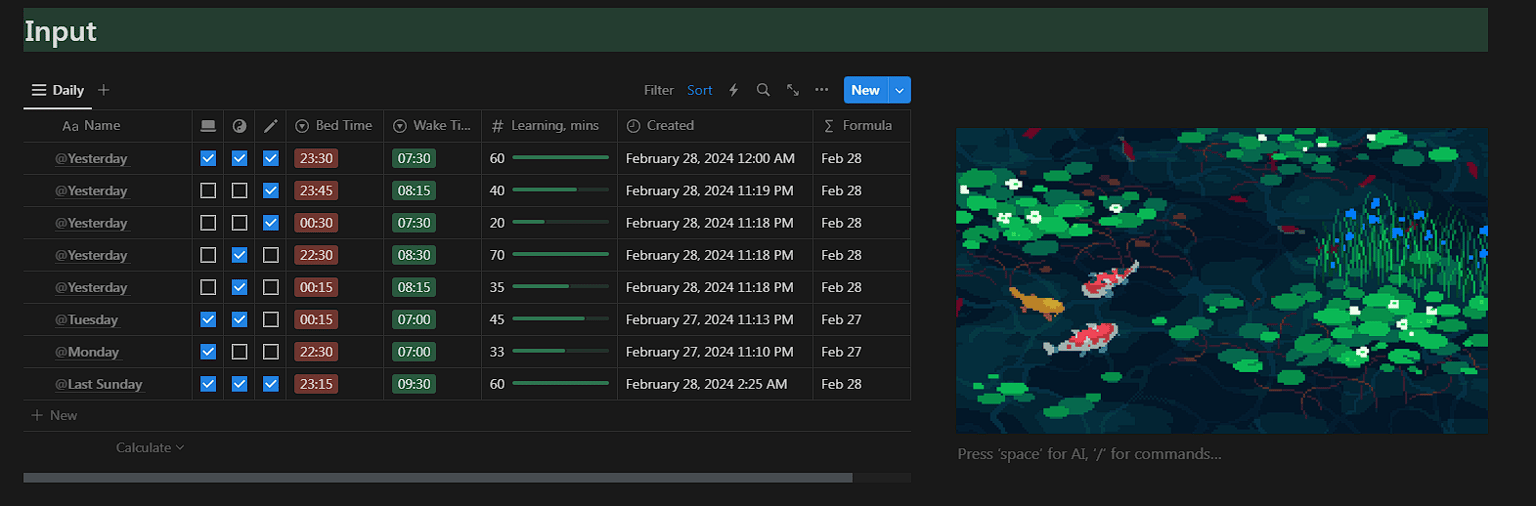
Task: Open the @Monday page link
Action: pos(87,352)
